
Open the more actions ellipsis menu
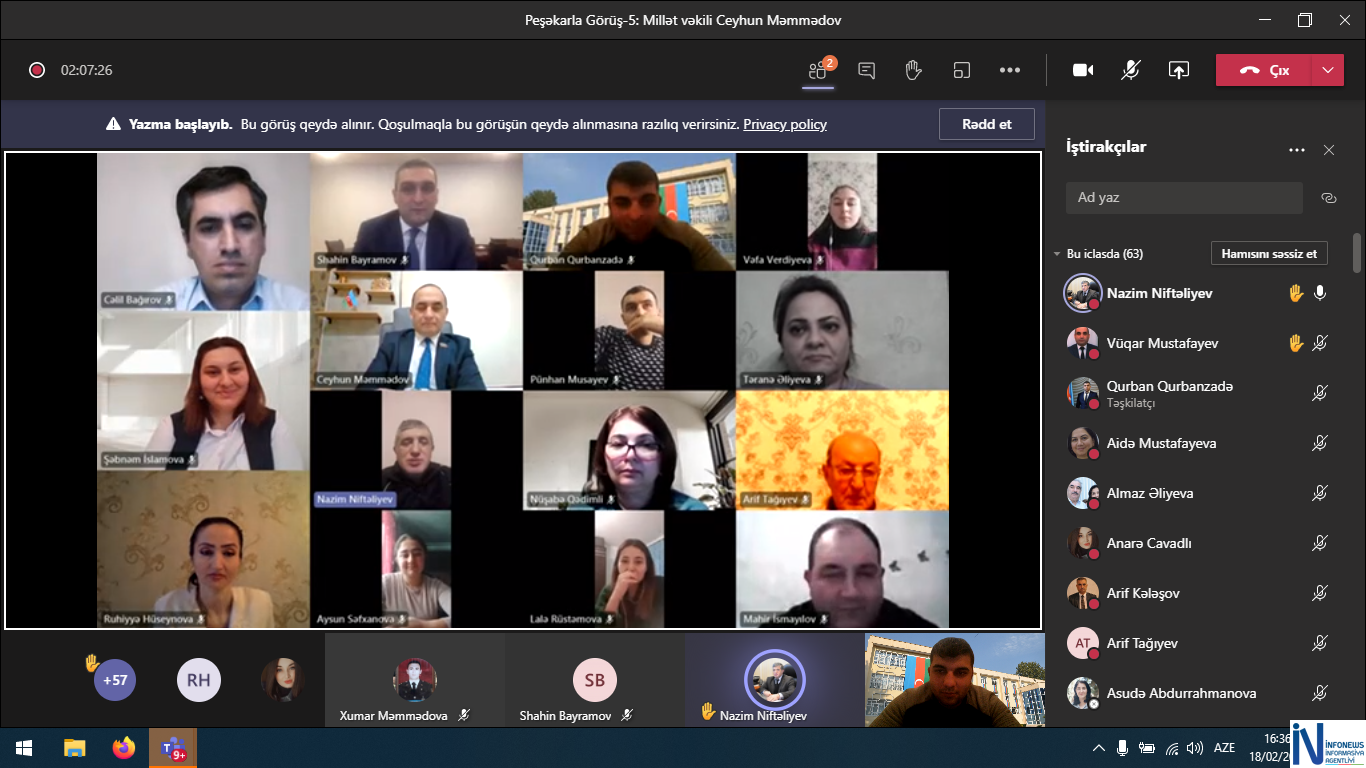[x=1010, y=70]
